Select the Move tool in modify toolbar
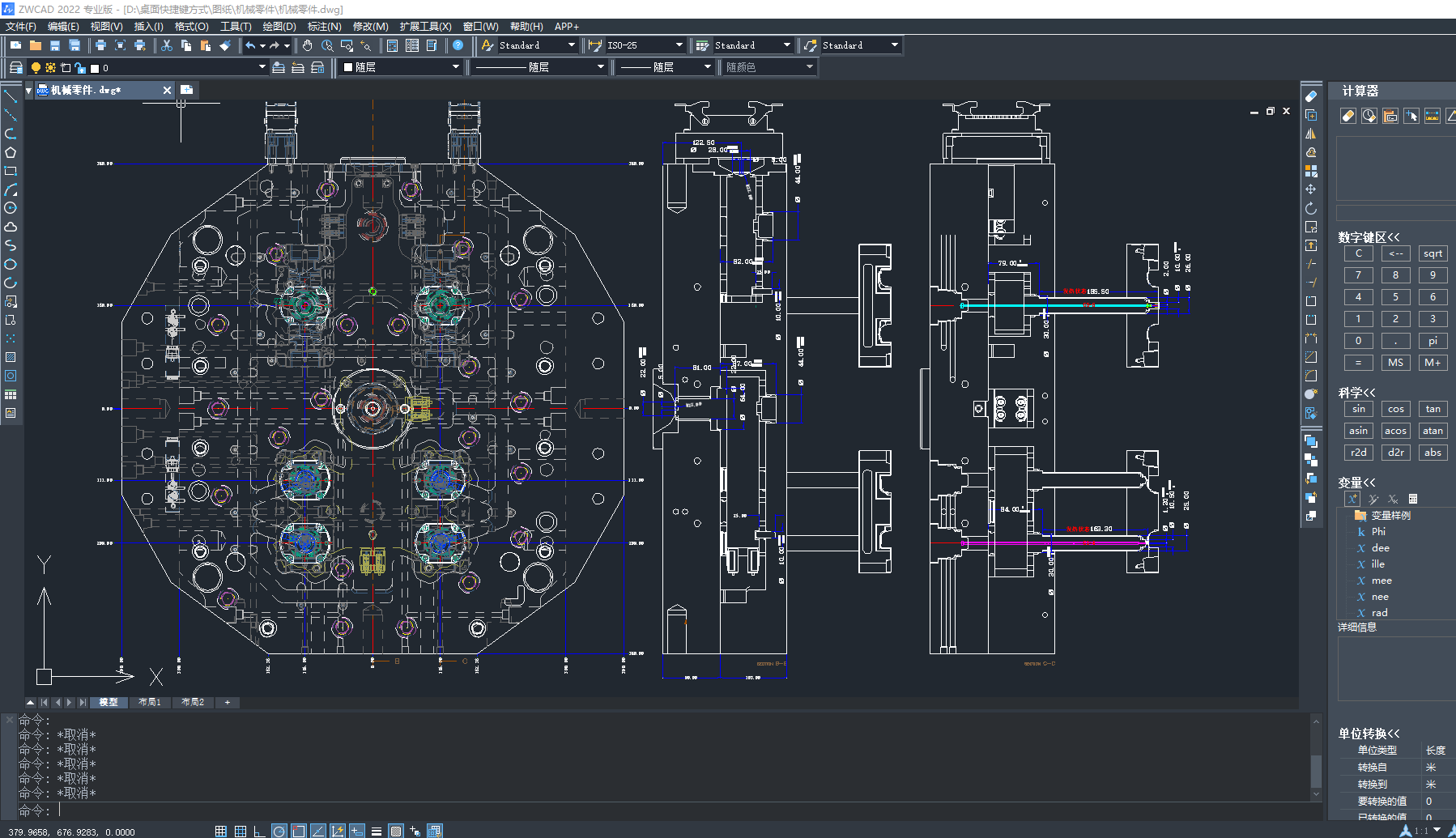 1310,189
